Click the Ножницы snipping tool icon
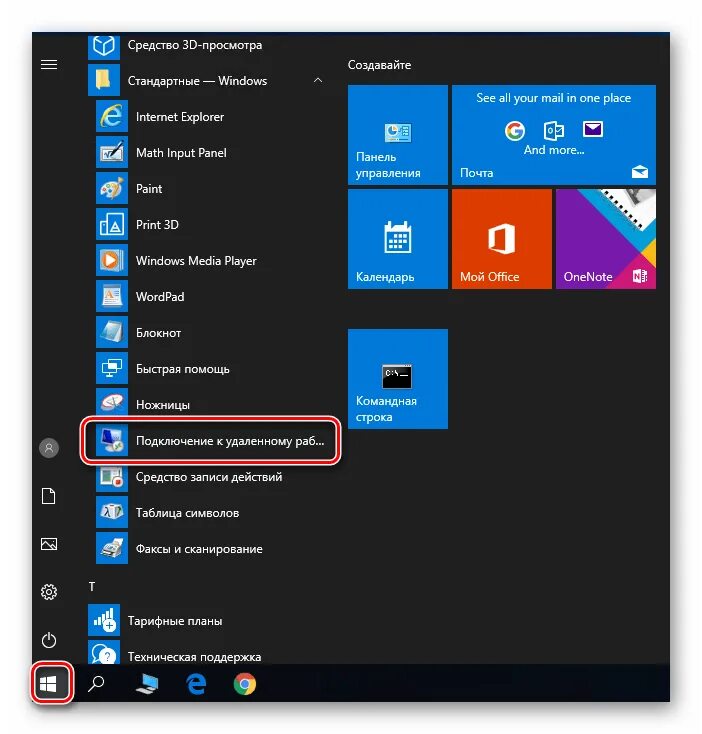 112,404
